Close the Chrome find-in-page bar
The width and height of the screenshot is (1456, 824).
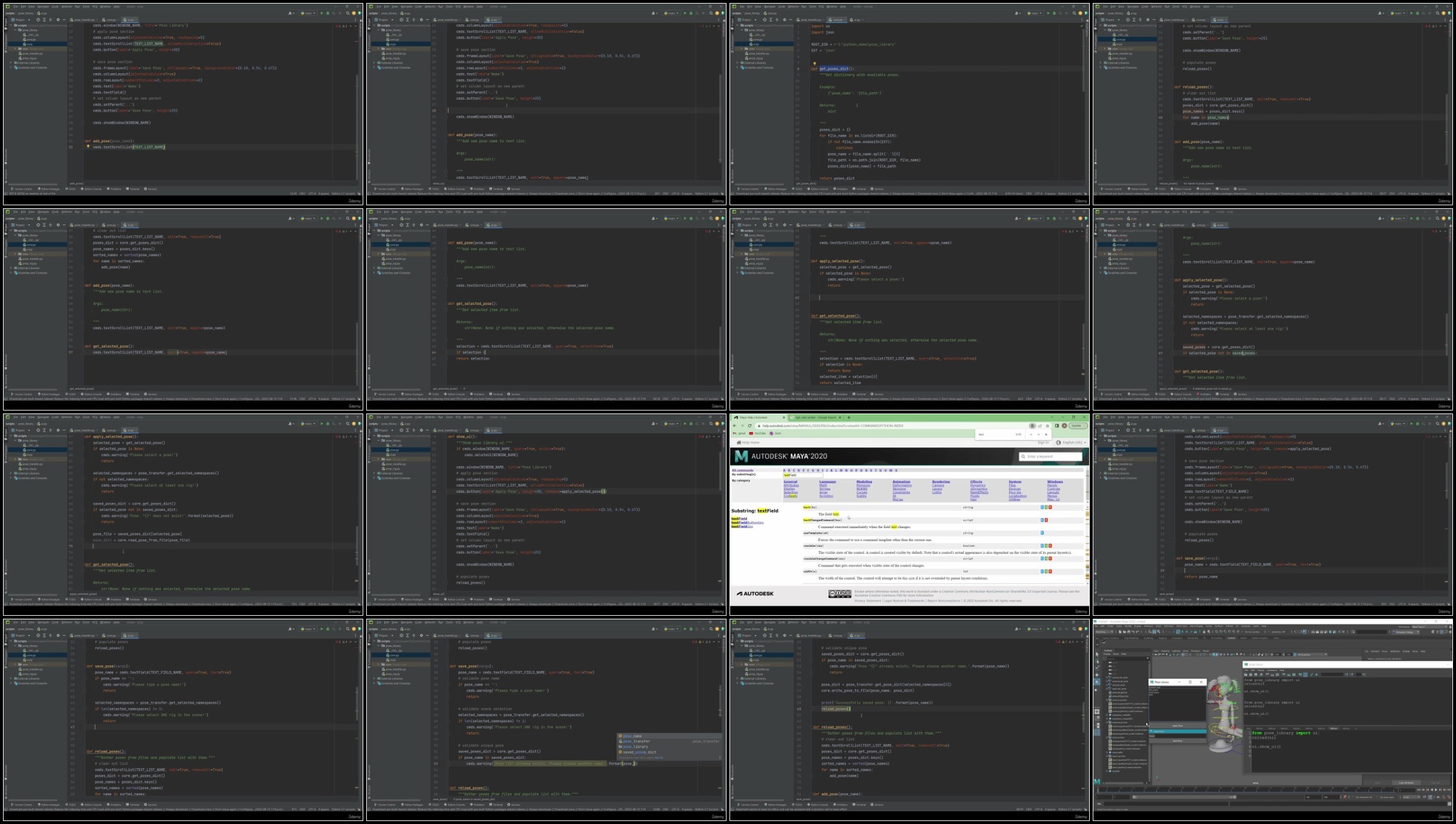(x=1046, y=435)
